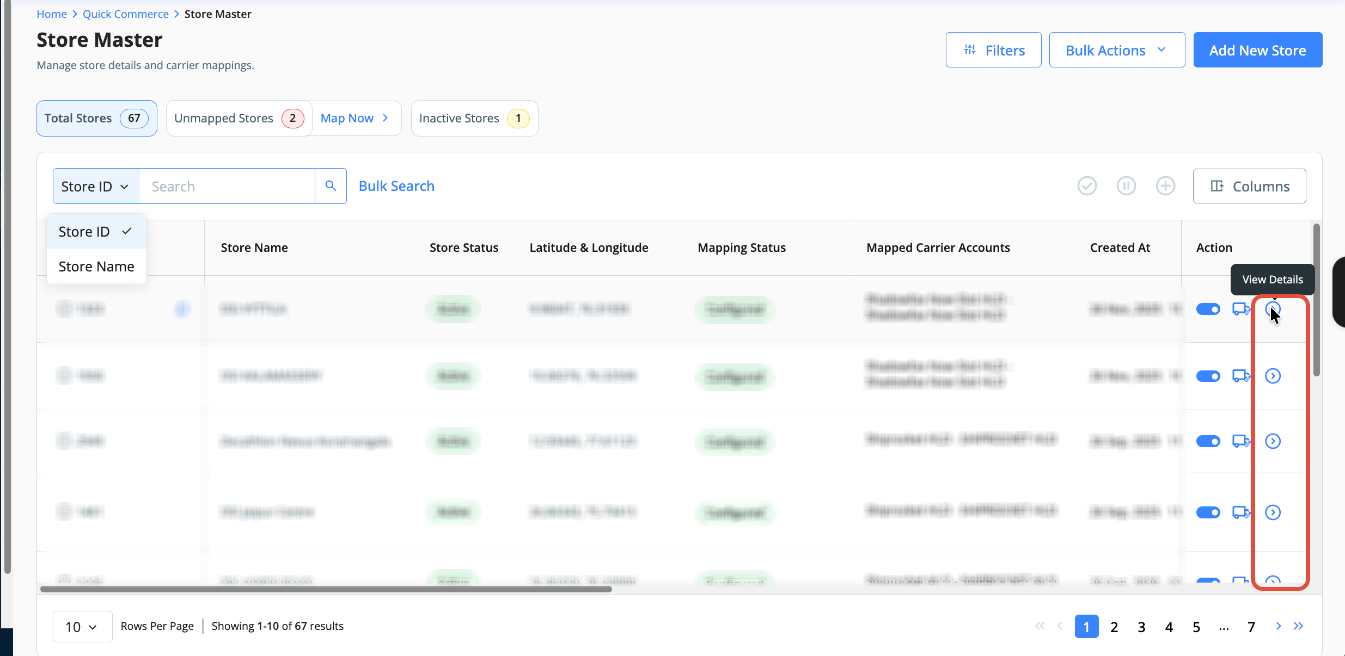
Task: Expand the Bulk Actions dropdown
Action: [x=1117, y=50]
